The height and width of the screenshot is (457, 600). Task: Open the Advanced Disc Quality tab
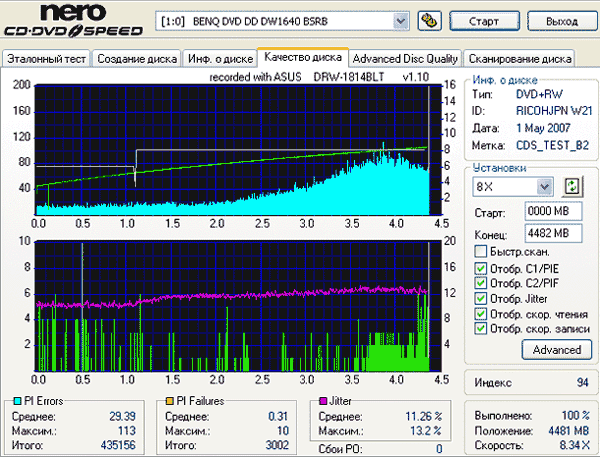pyautogui.click(x=405, y=59)
